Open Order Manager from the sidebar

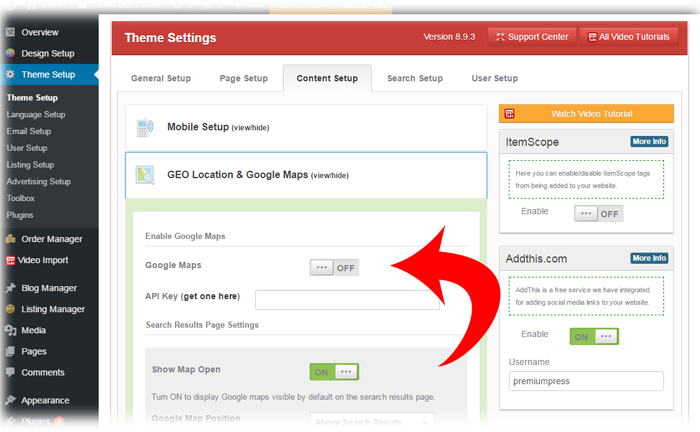(51, 239)
